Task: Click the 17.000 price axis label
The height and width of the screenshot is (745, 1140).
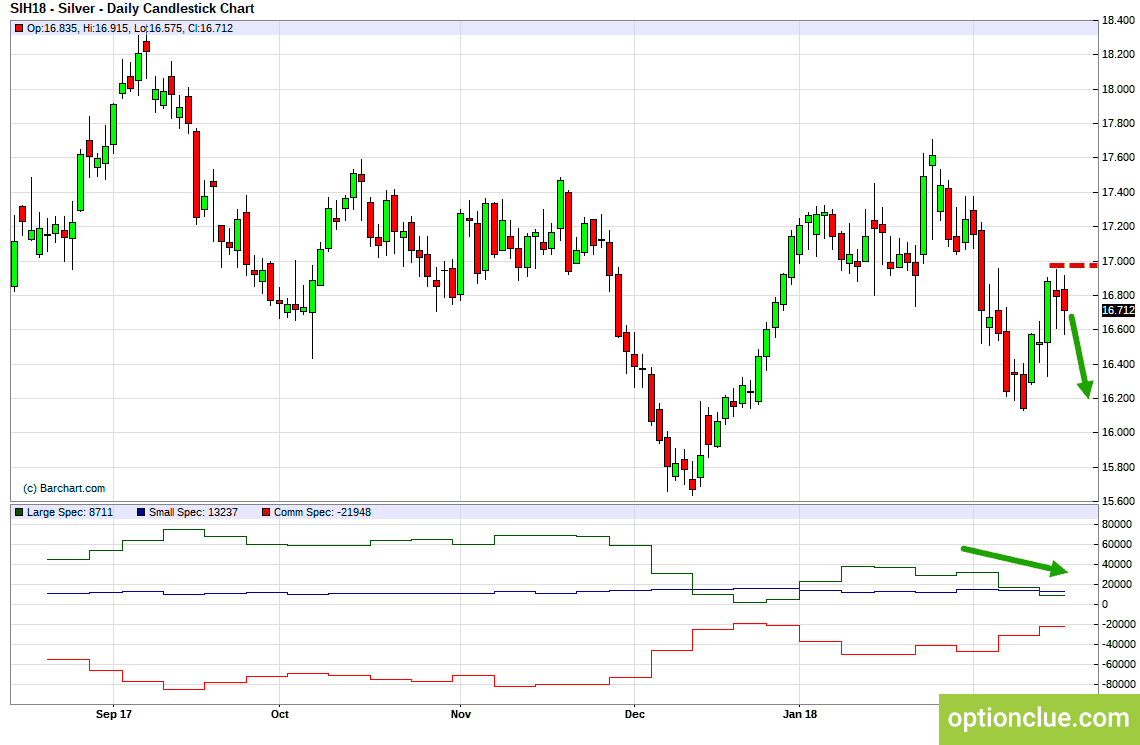Action: click(x=1119, y=261)
